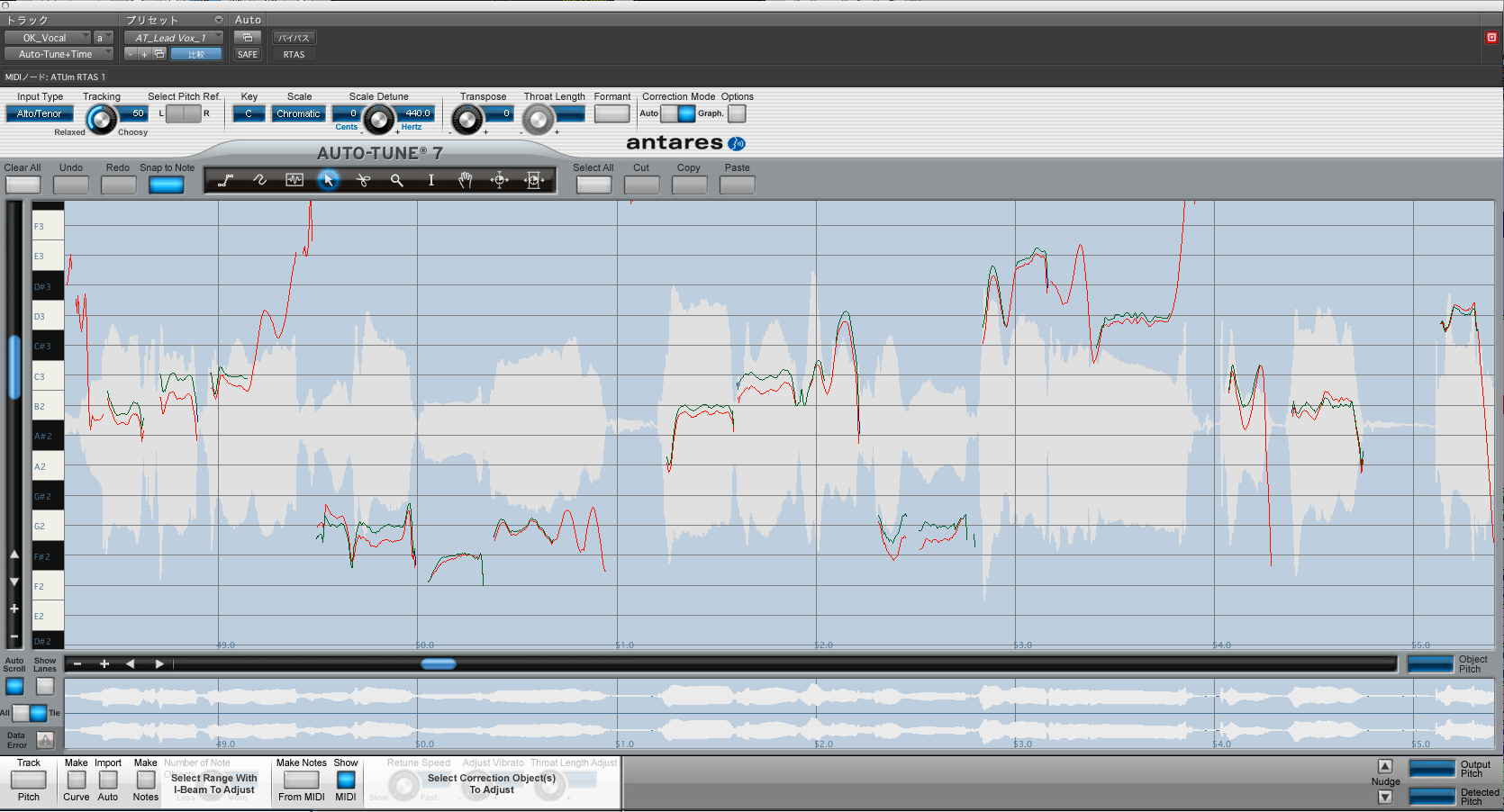Select the Arrow pointer tool
1504x812 pixels.
click(329, 180)
